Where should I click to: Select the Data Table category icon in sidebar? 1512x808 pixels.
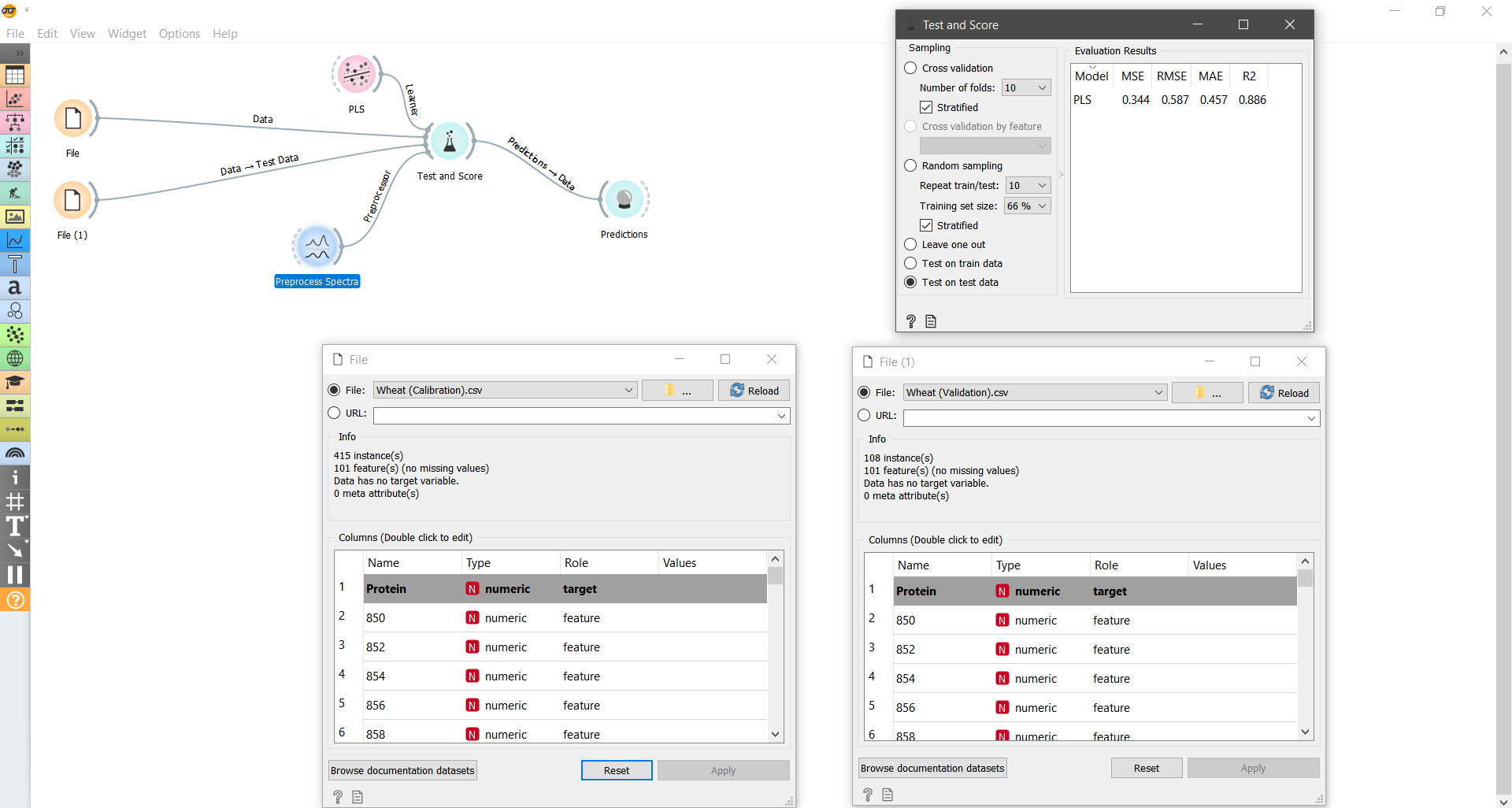pyautogui.click(x=14, y=75)
